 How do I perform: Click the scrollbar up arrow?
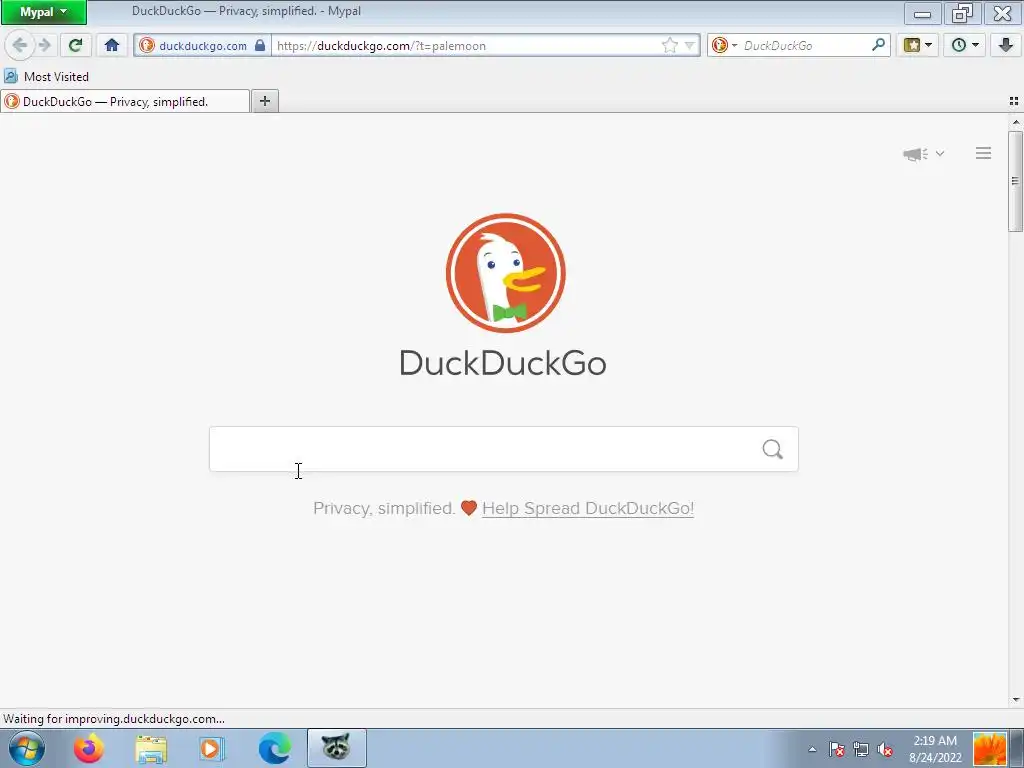(x=1016, y=122)
